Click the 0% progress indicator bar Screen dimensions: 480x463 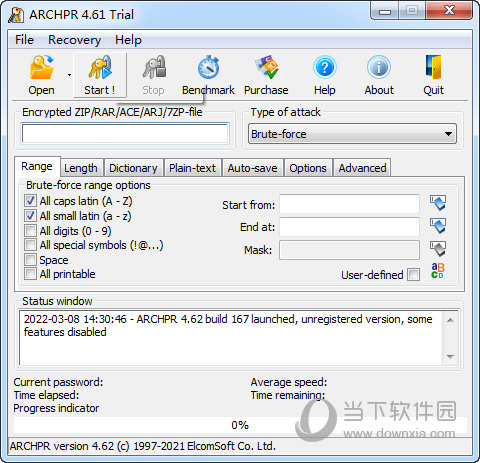click(240, 425)
